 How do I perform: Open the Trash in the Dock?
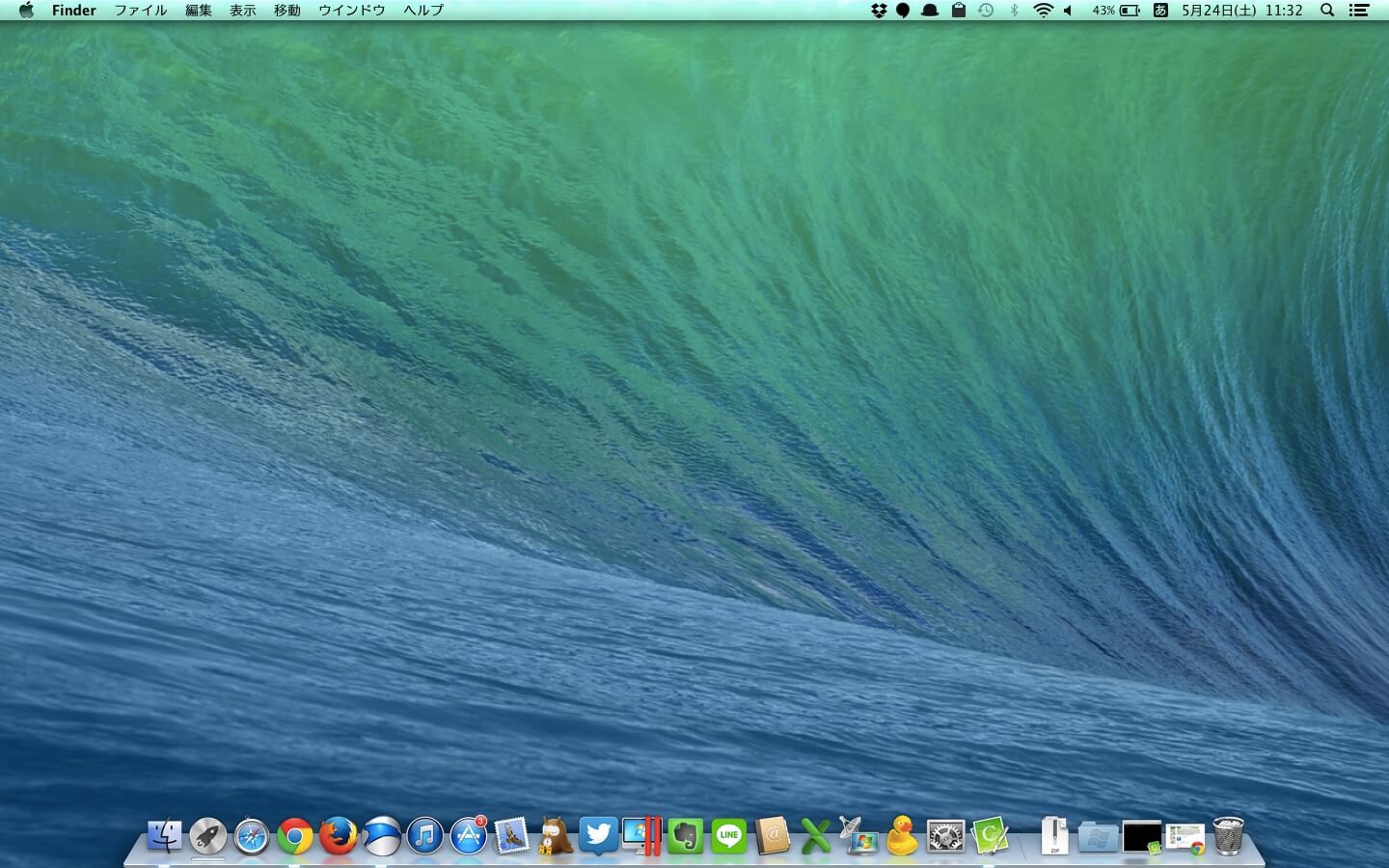(1229, 836)
